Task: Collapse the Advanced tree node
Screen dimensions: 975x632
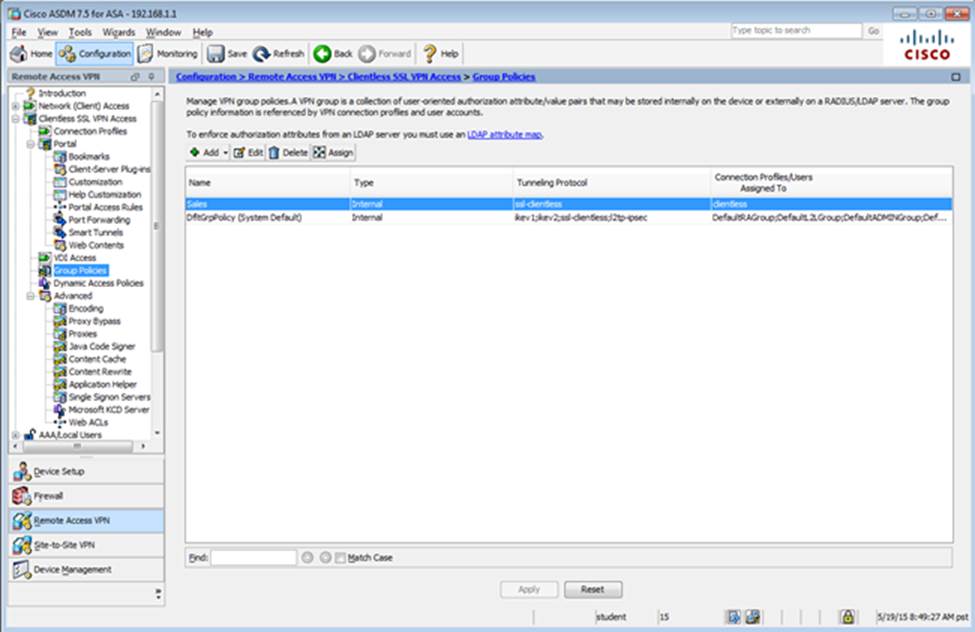Action: (x=29, y=296)
